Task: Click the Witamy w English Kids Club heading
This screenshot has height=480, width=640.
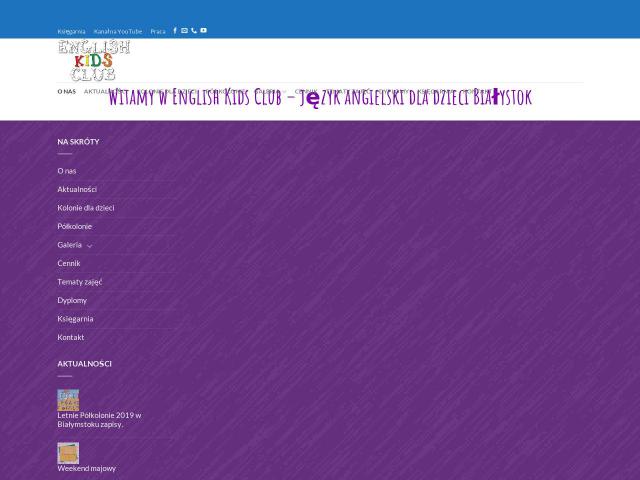Action: pyautogui.click(x=320, y=97)
